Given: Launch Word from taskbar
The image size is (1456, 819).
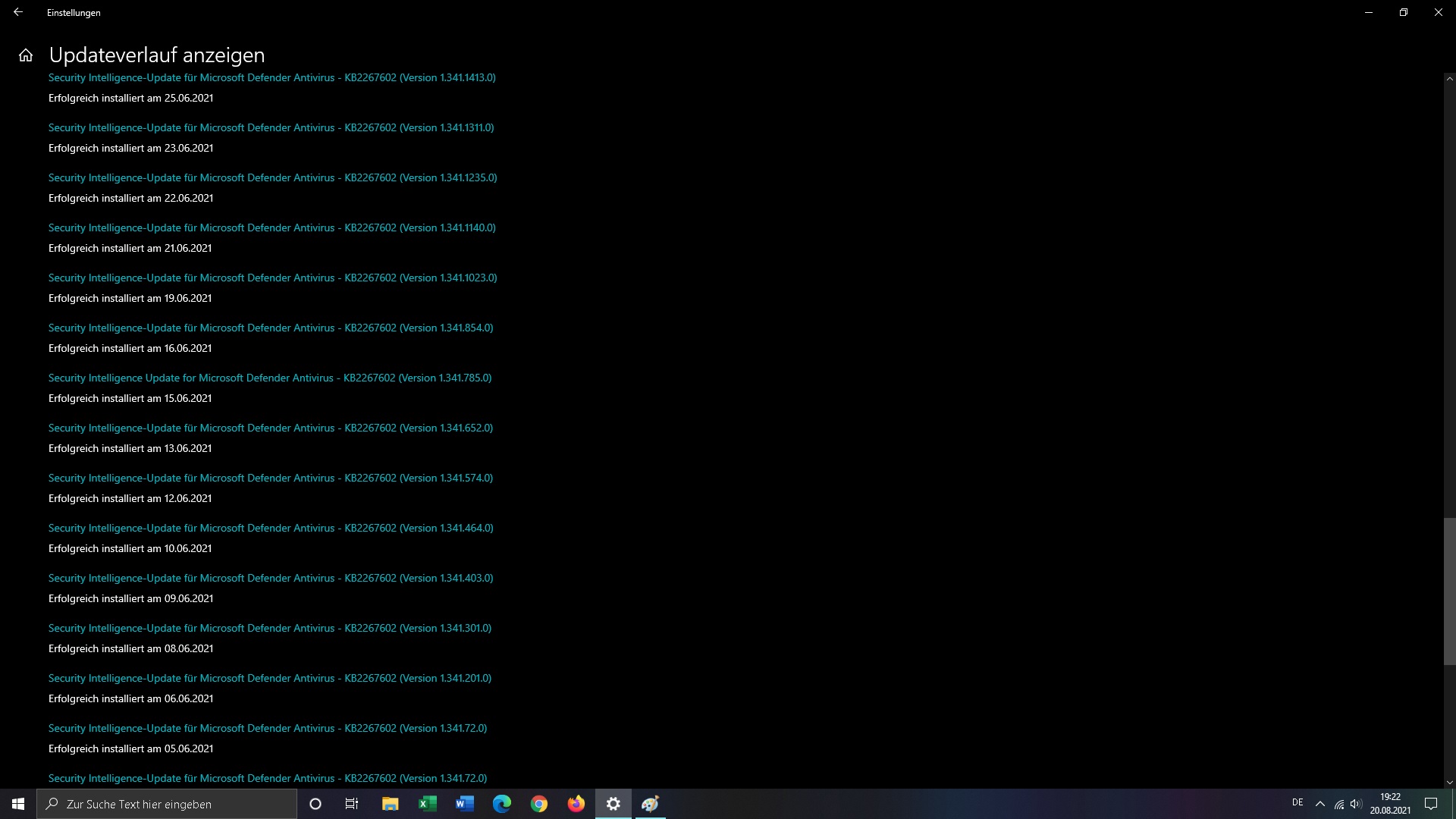Looking at the screenshot, I should click(x=464, y=804).
